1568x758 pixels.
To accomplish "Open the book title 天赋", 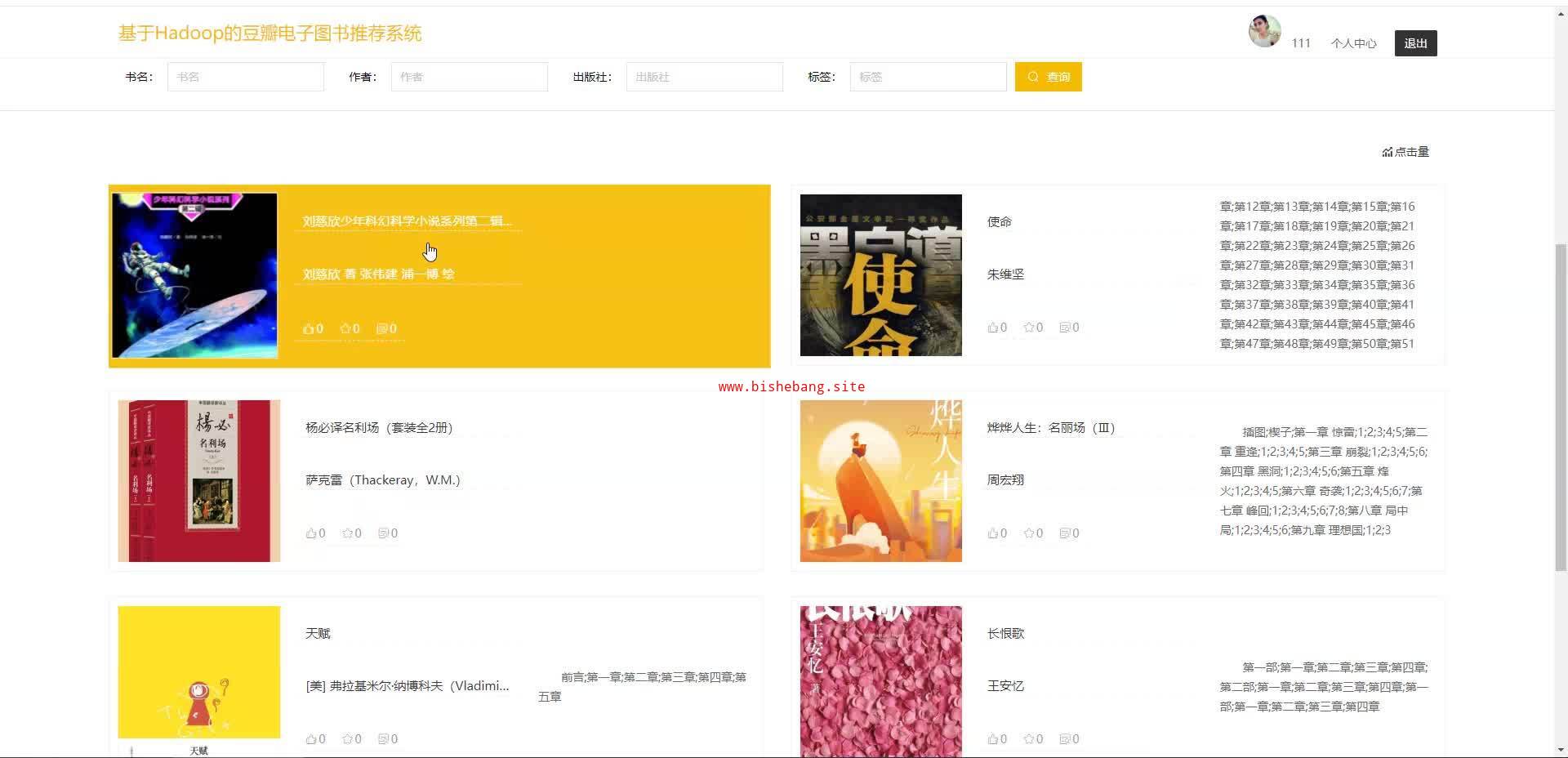I will tap(318, 634).
